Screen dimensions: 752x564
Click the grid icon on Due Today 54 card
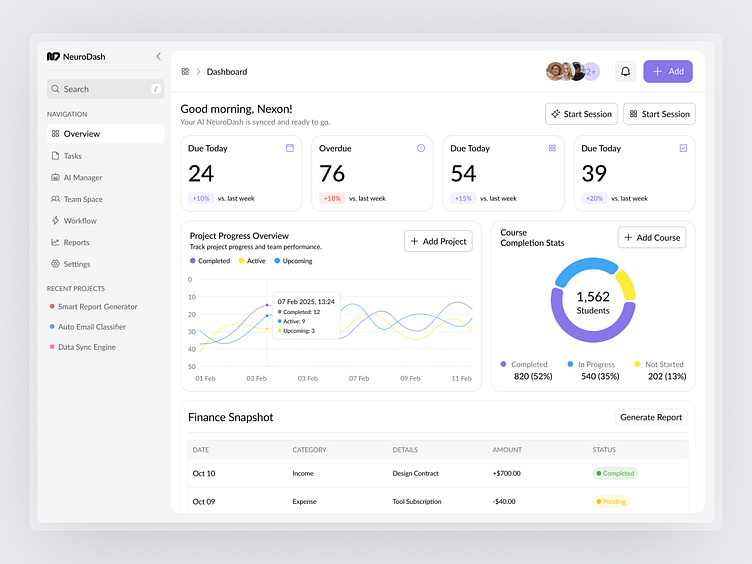point(552,148)
